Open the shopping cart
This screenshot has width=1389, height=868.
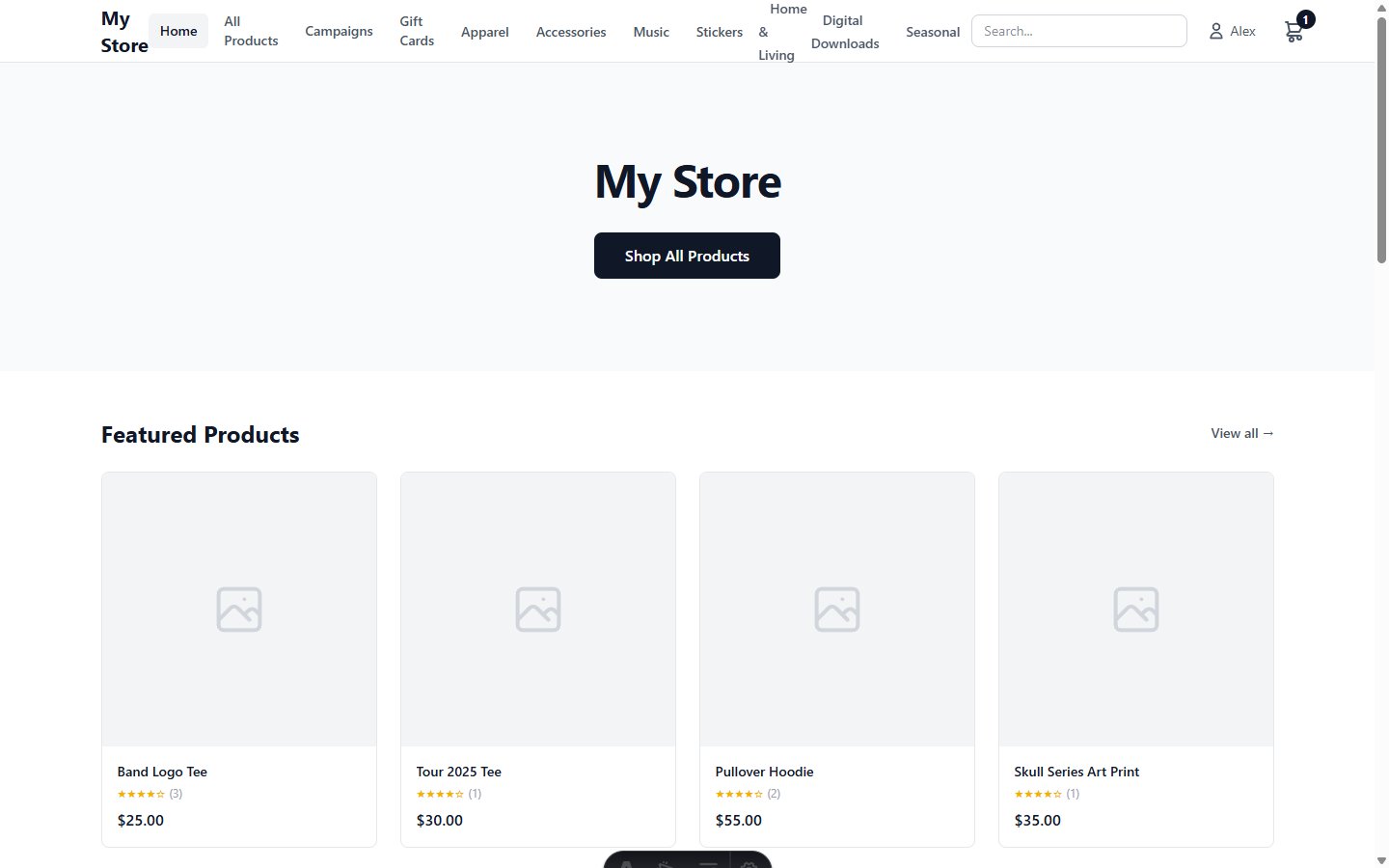coord(1293,31)
